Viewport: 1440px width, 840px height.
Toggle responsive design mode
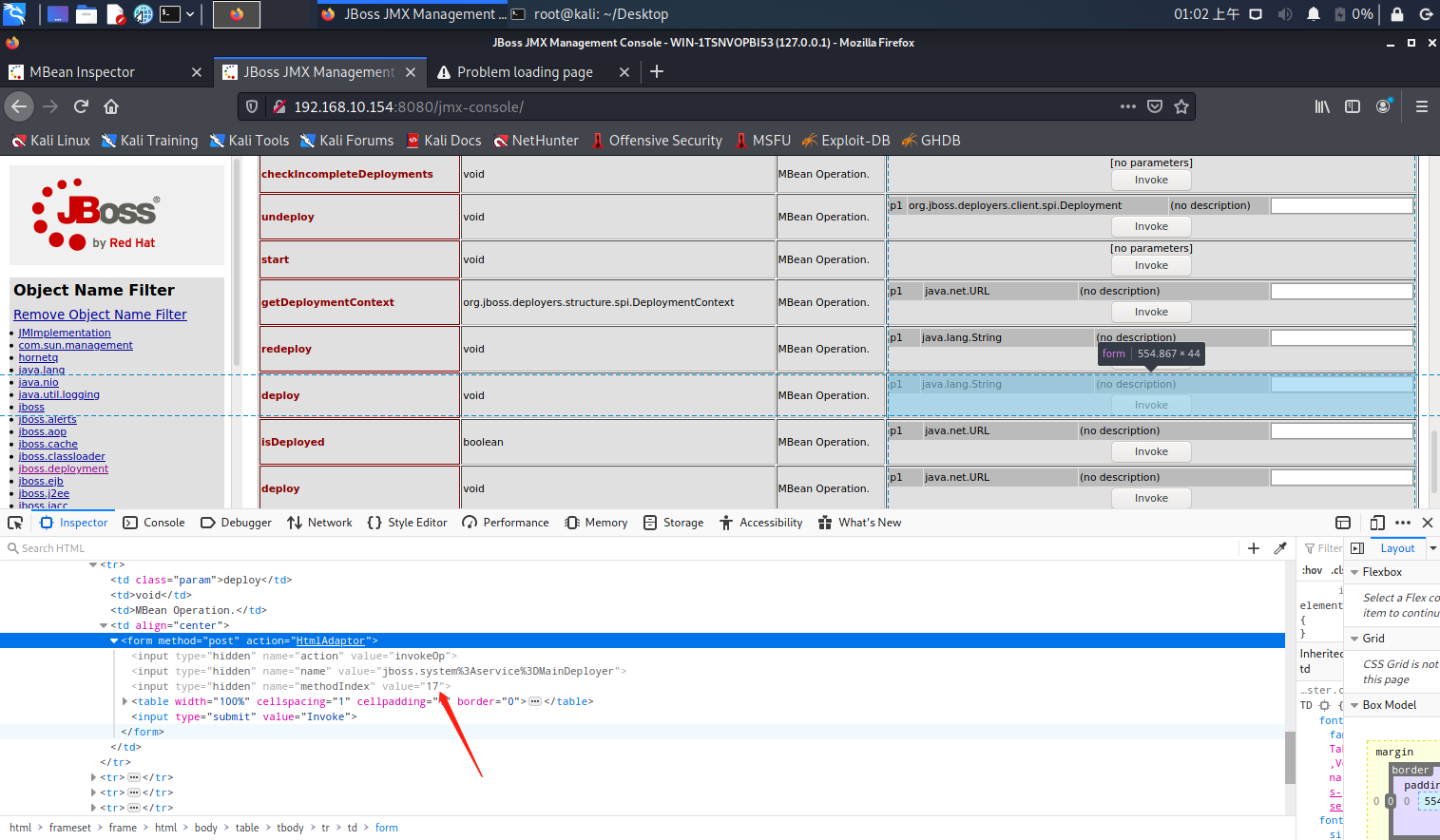1377,523
